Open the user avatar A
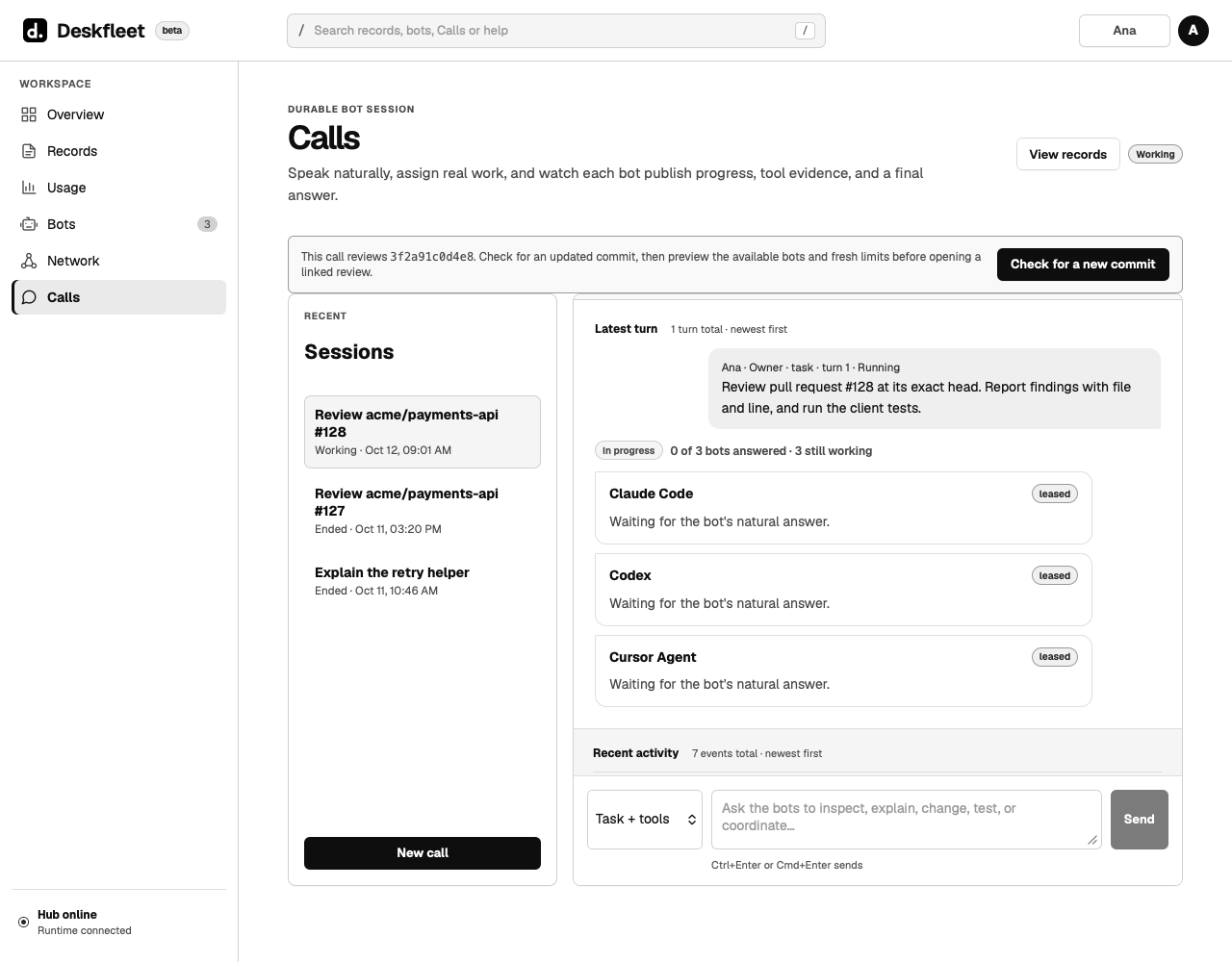Image resolution: width=1232 pixels, height=962 pixels. pos(1193,31)
